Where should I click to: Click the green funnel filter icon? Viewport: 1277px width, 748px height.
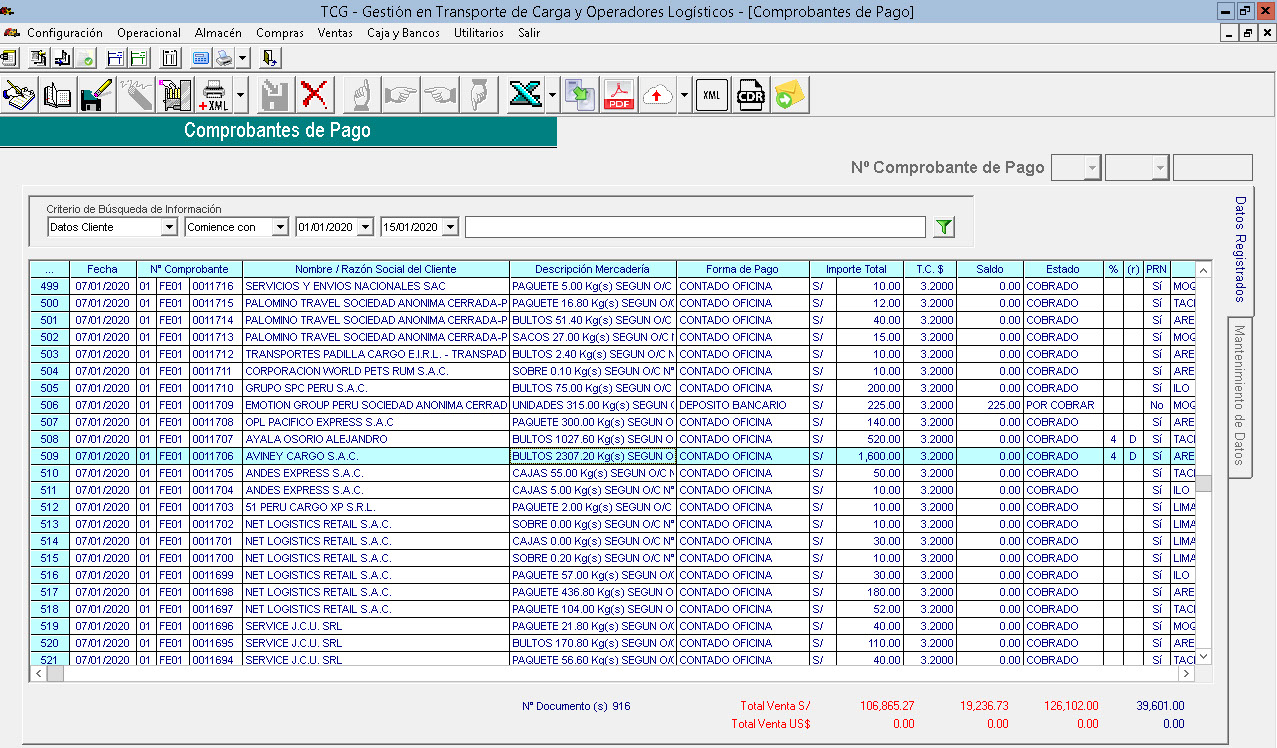click(943, 227)
